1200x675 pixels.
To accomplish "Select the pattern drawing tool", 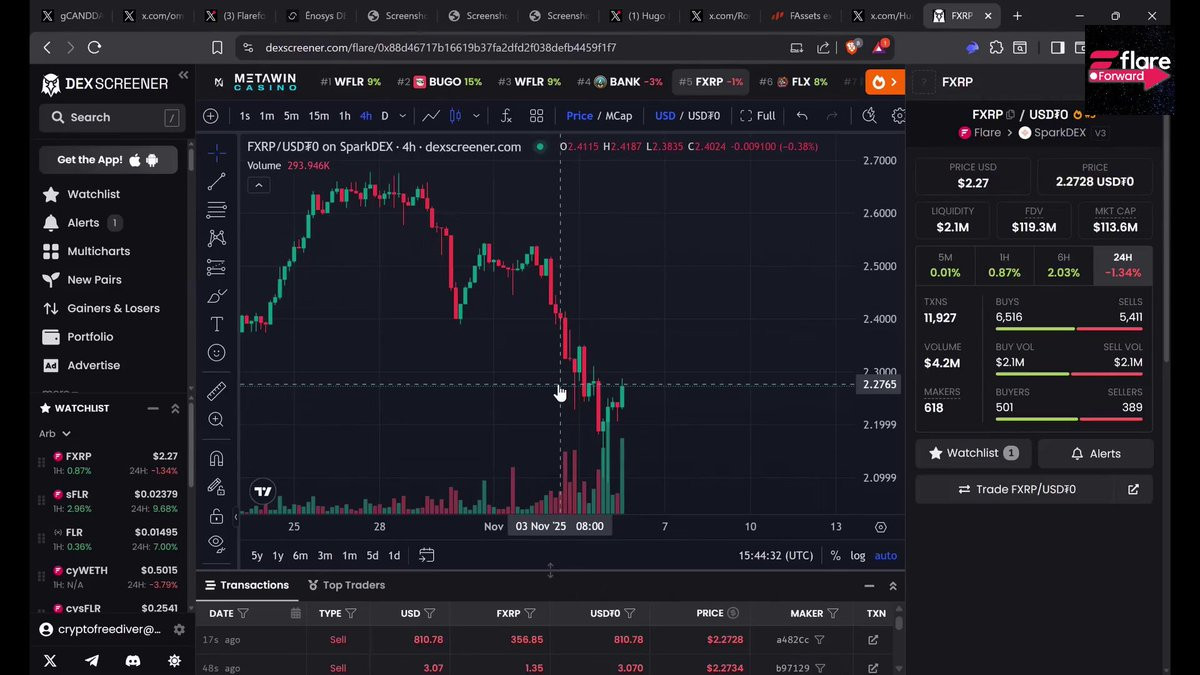I will point(216,238).
